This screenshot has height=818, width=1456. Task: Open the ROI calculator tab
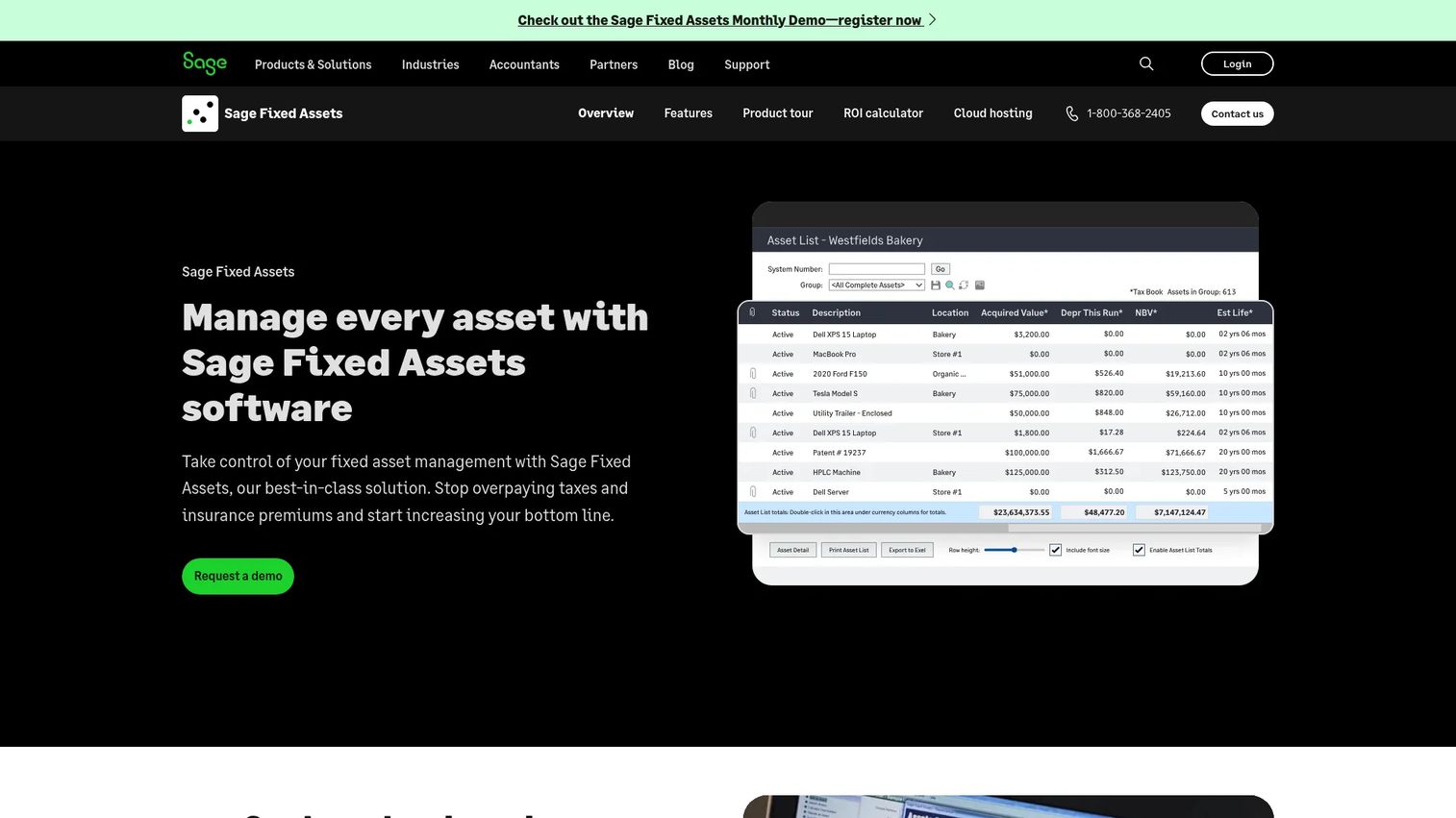[x=883, y=113]
